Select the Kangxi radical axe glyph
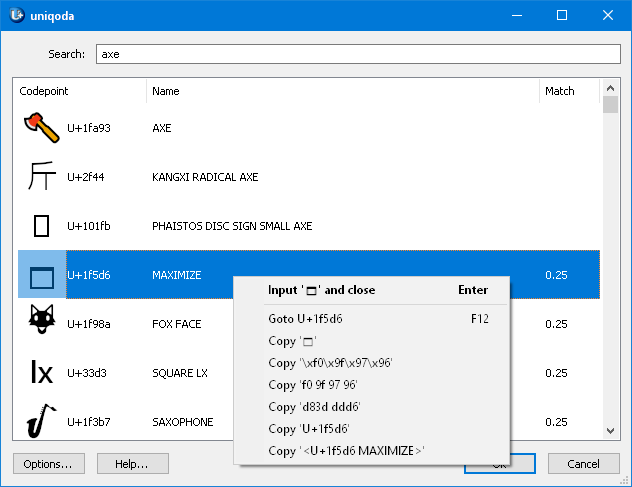This screenshot has height=487, width=632. [41, 177]
